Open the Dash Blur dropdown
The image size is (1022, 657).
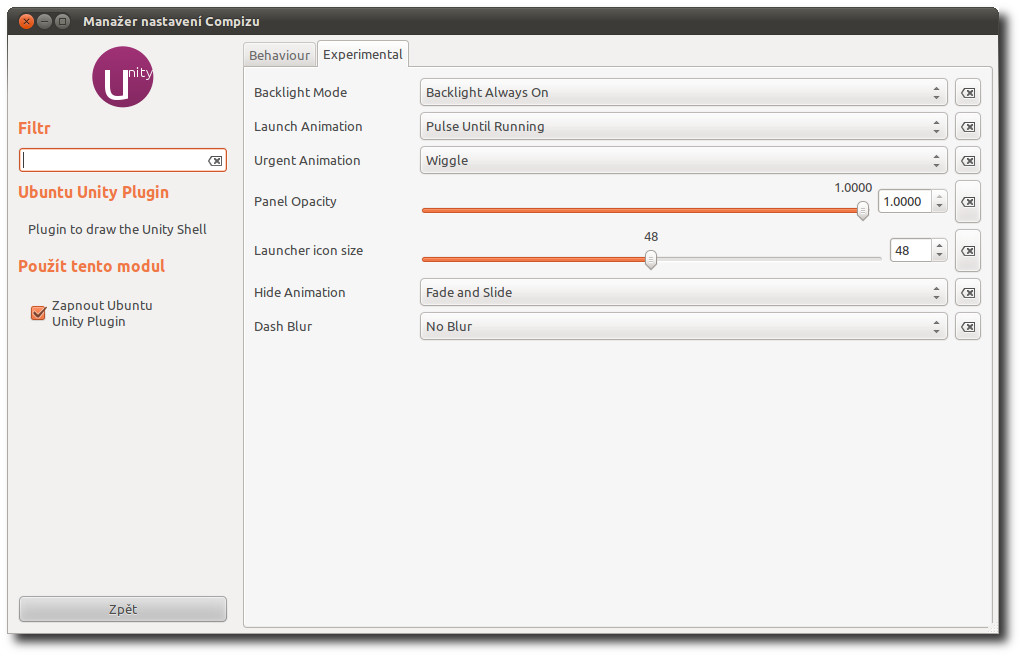pos(683,327)
